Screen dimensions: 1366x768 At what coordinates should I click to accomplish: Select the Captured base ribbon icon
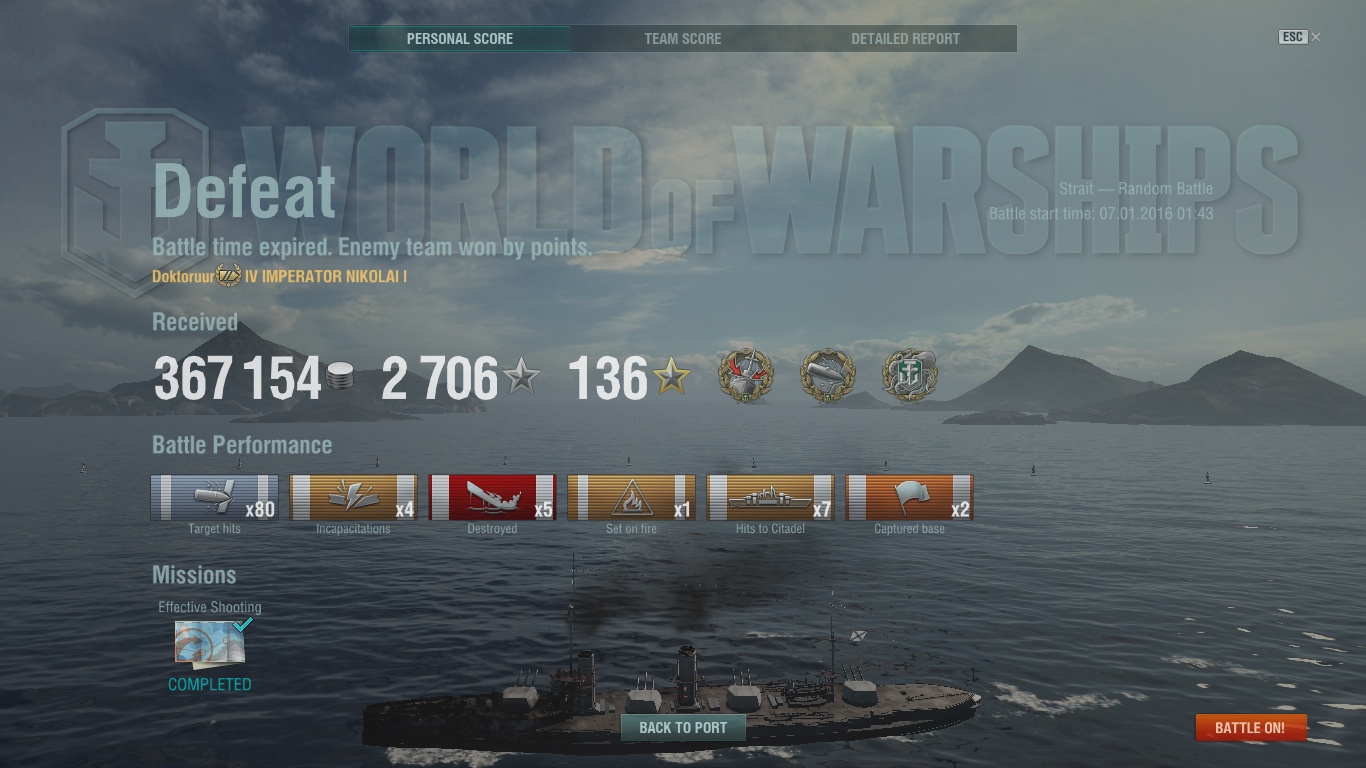(909, 497)
